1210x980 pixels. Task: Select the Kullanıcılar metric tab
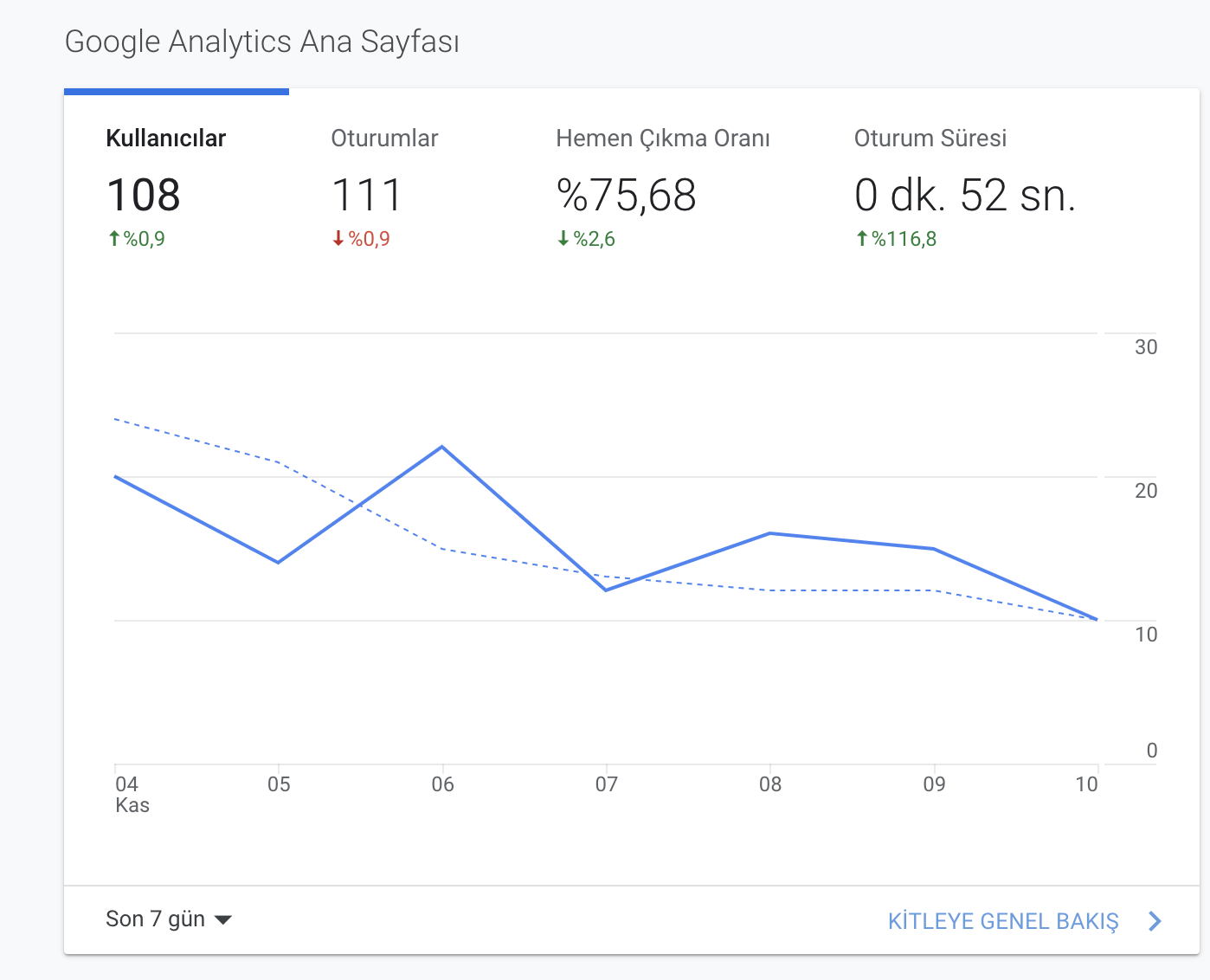click(x=177, y=186)
